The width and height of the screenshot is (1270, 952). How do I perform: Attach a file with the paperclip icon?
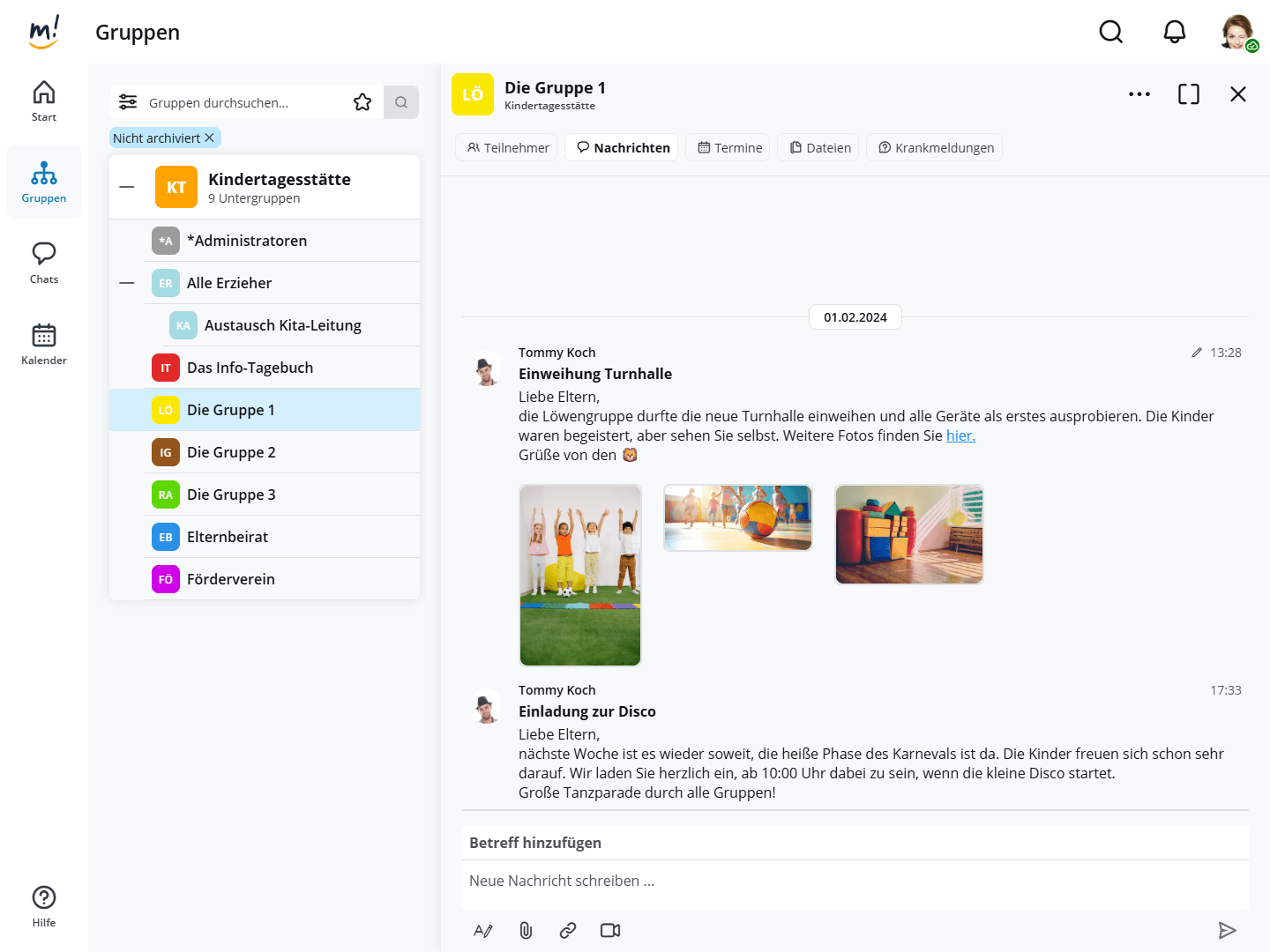click(x=526, y=931)
